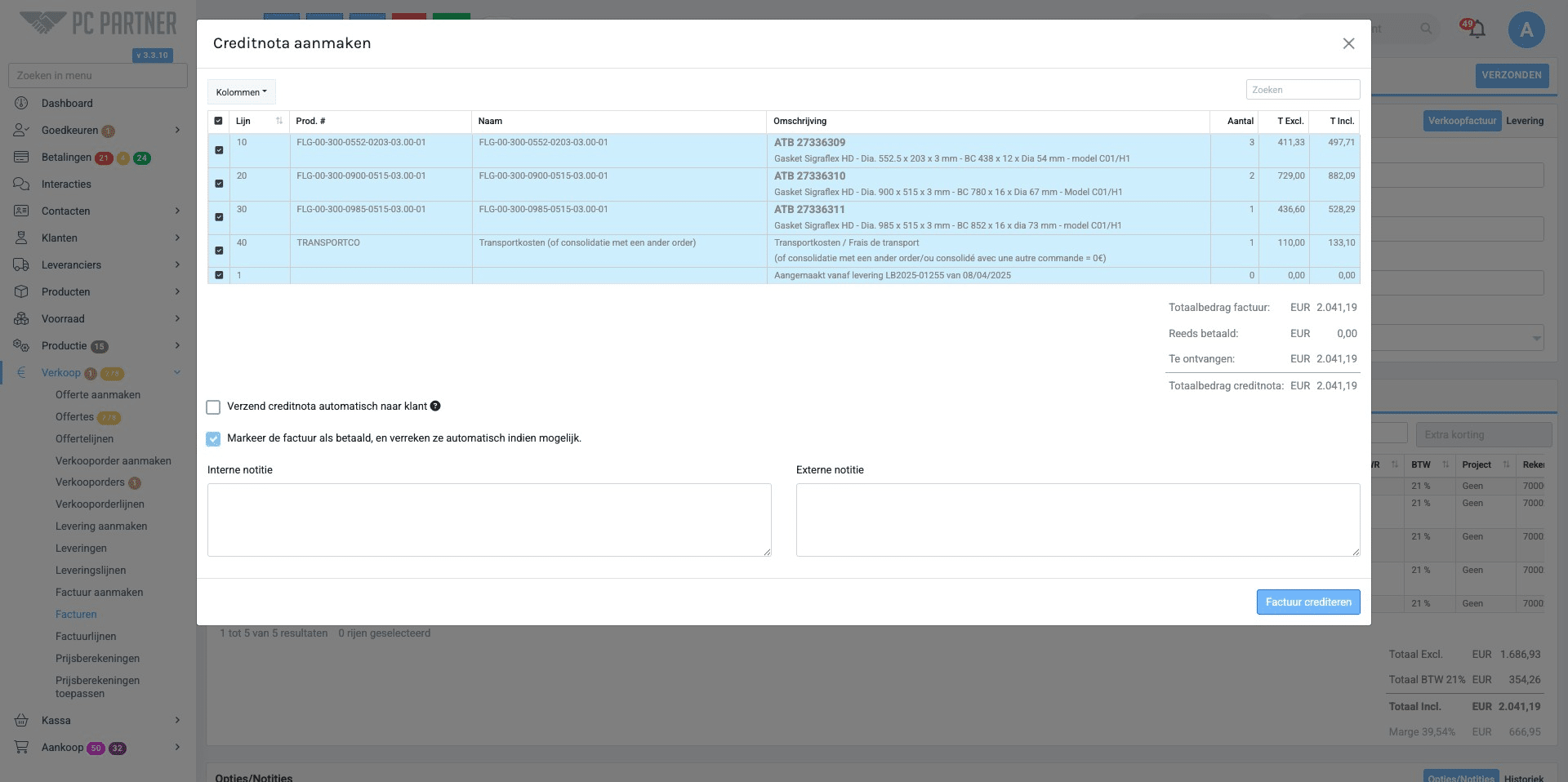Open Verkooporder aanmaken link
Screen dimensions: 1568x782
point(114,460)
